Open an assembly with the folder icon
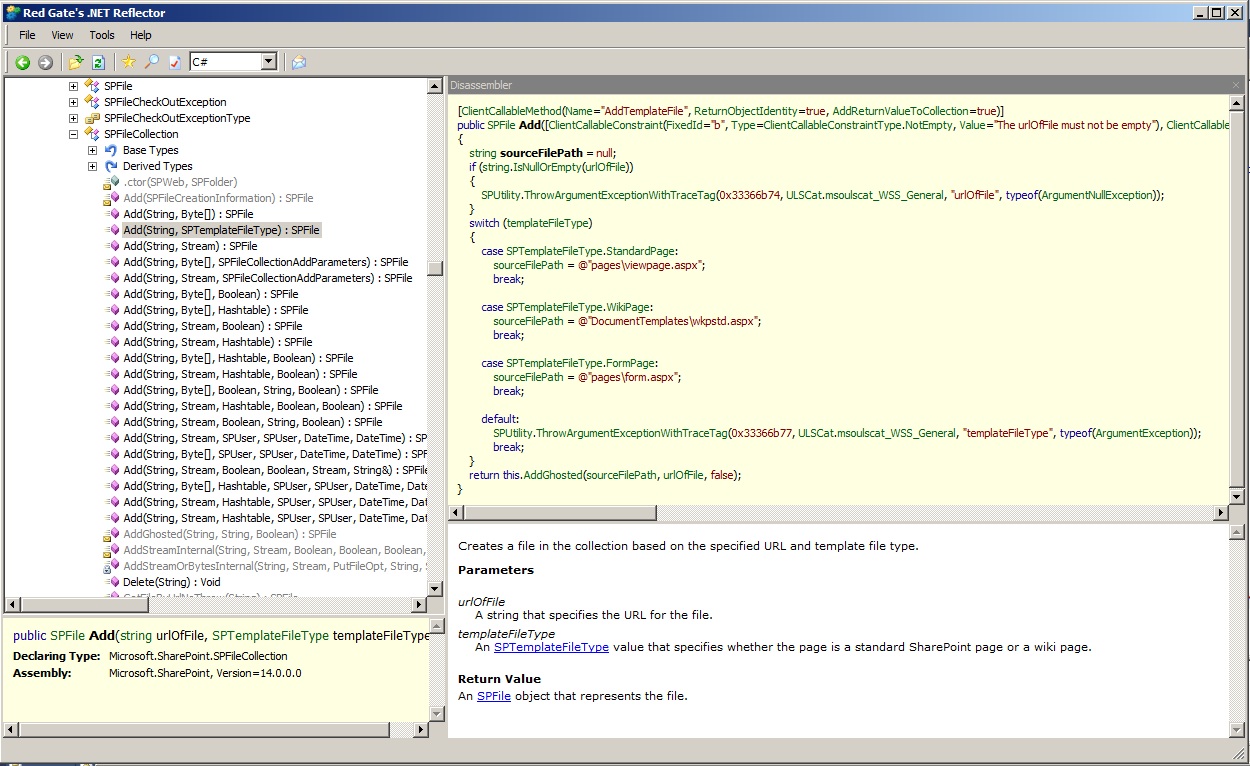This screenshot has width=1250, height=766. 76,62
